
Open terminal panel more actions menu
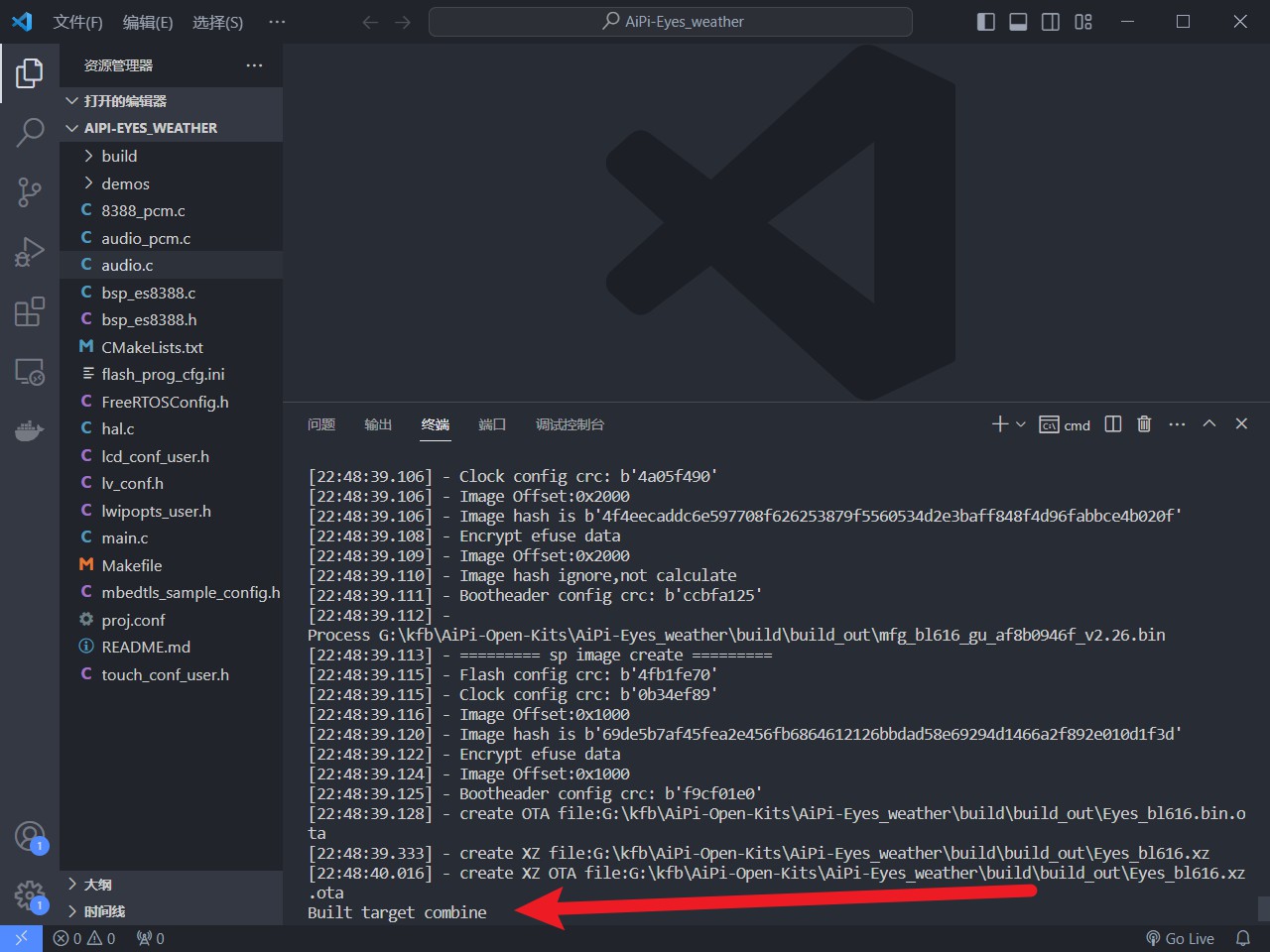pos(1177,424)
